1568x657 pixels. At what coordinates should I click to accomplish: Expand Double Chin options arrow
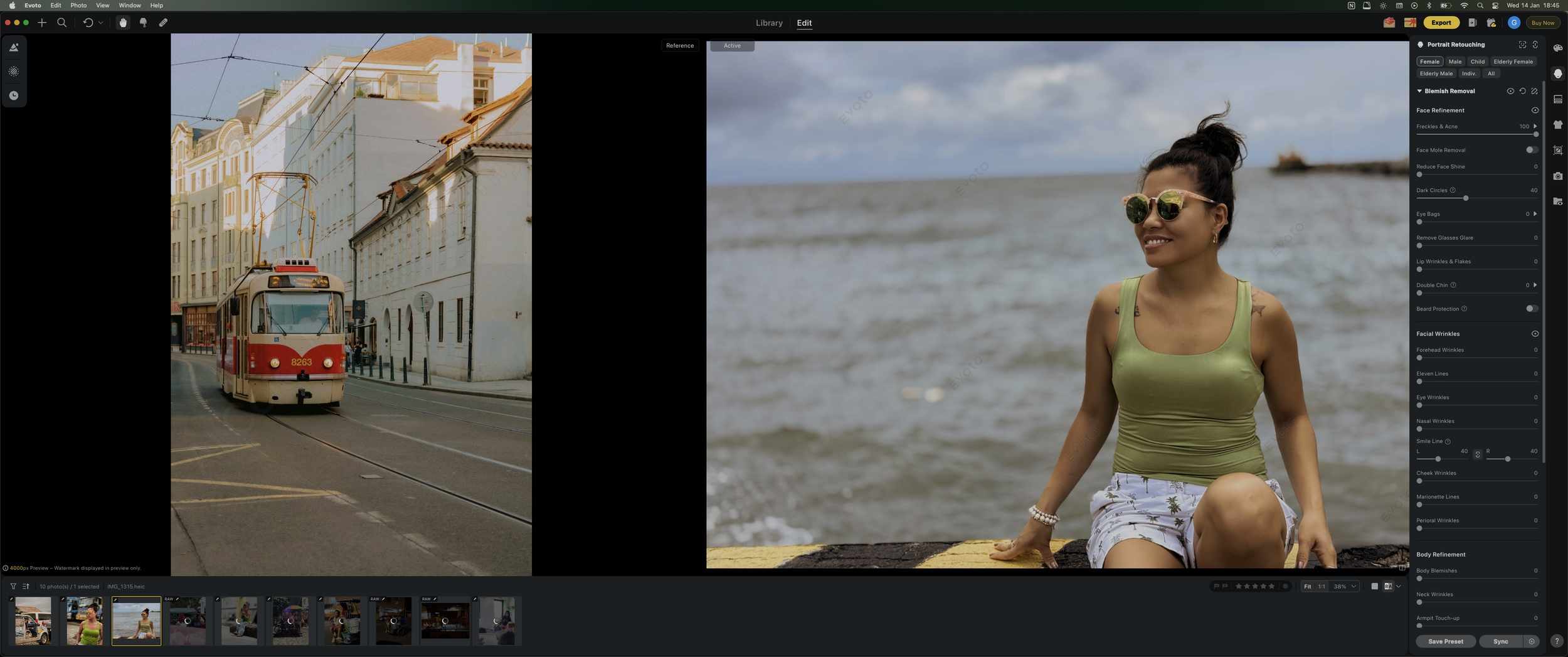[x=1535, y=285]
